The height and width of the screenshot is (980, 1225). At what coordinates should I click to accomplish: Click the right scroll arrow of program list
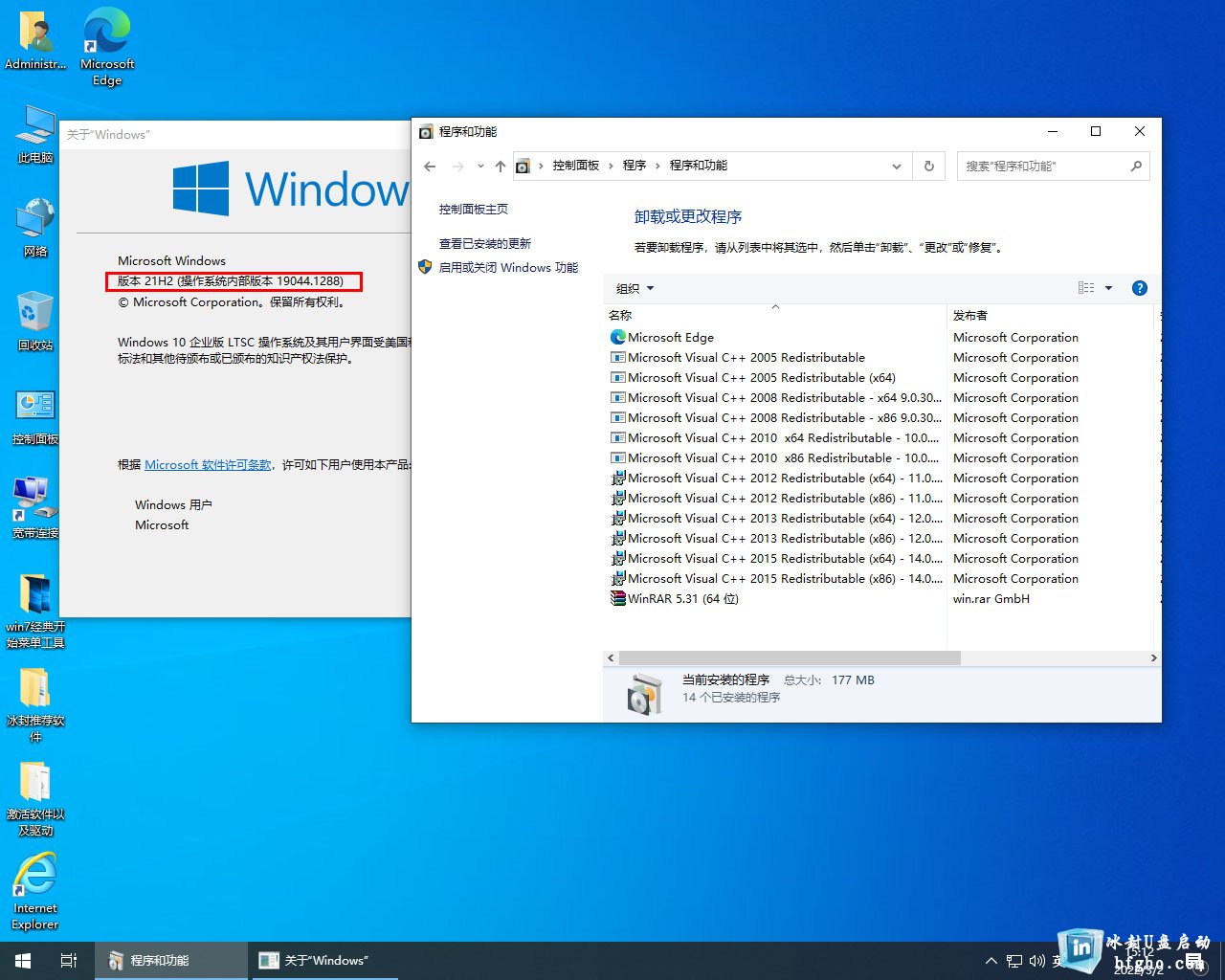1153,658
